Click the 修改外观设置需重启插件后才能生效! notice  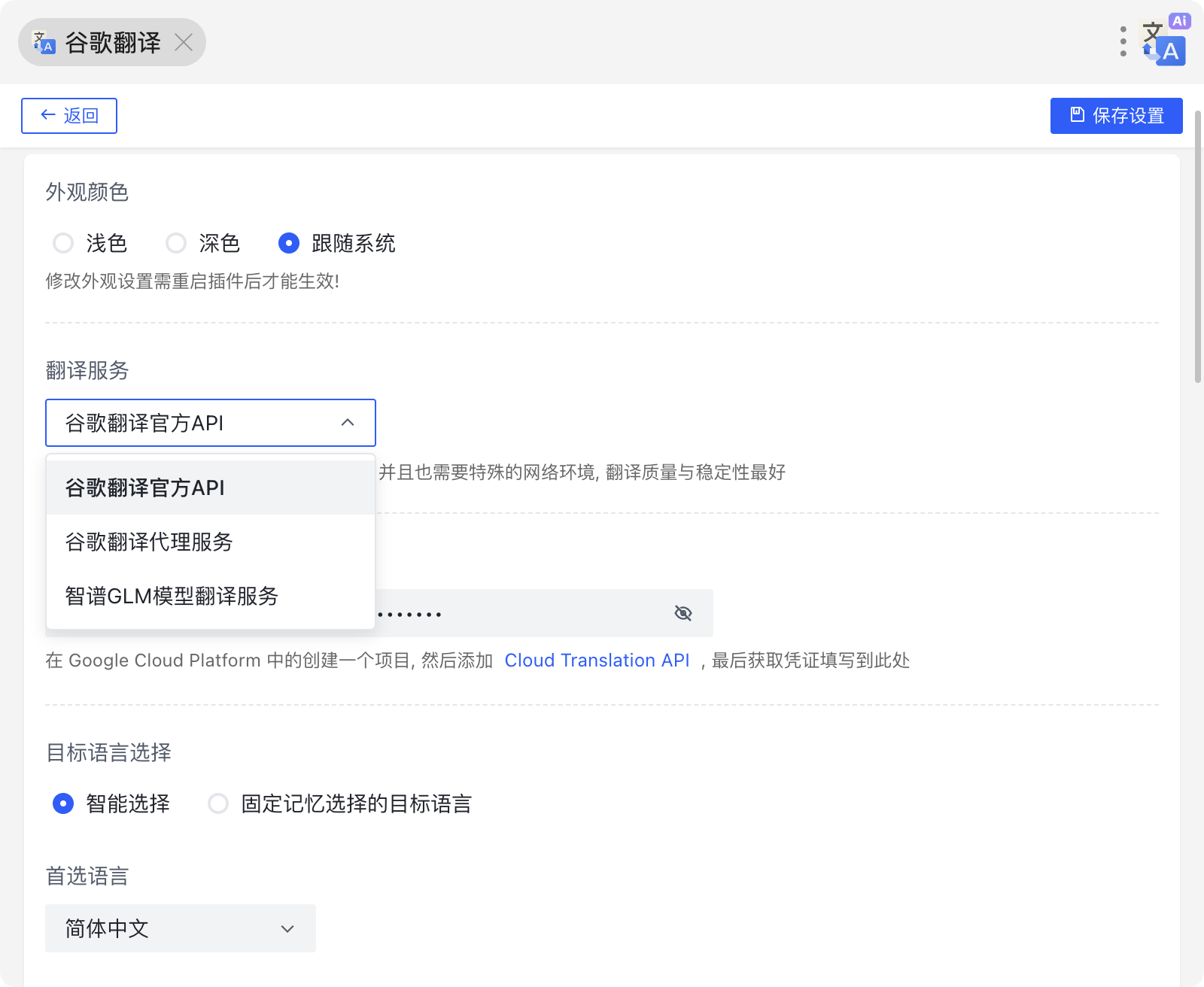pos(193,281)
